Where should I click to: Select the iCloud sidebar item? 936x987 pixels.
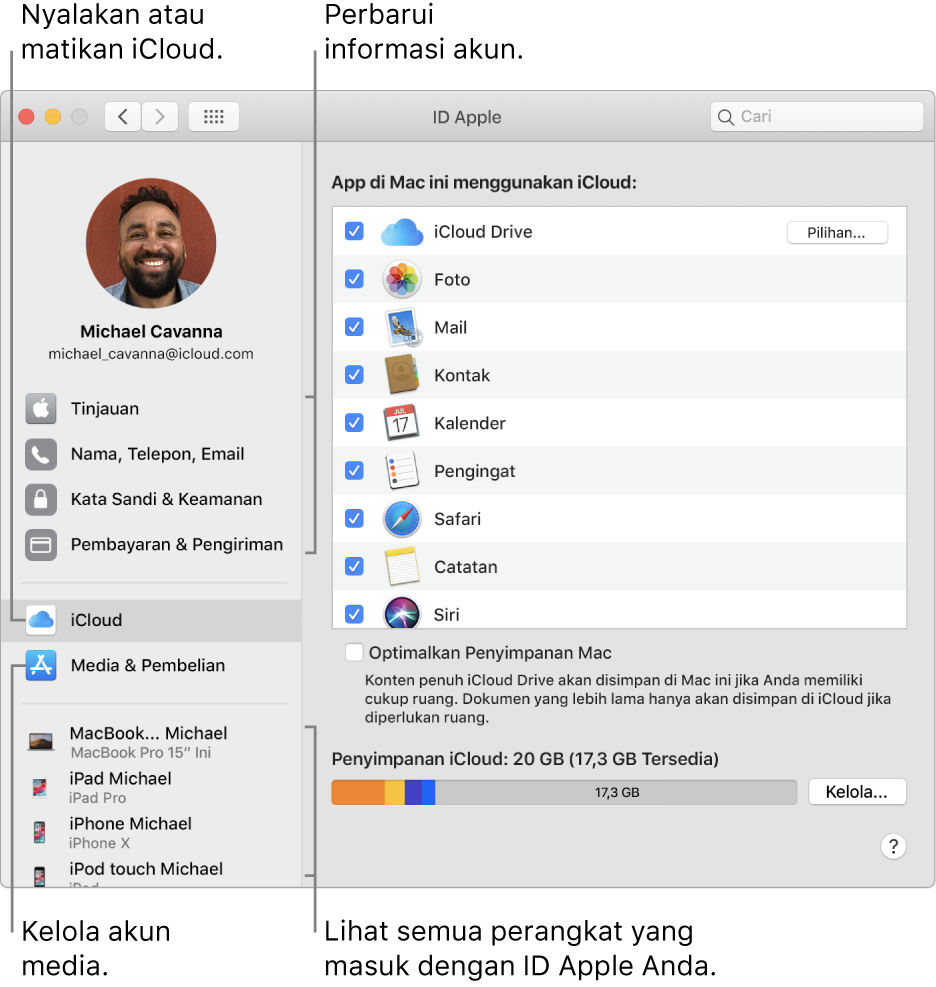pyautogui.click(x=151, y=620)
